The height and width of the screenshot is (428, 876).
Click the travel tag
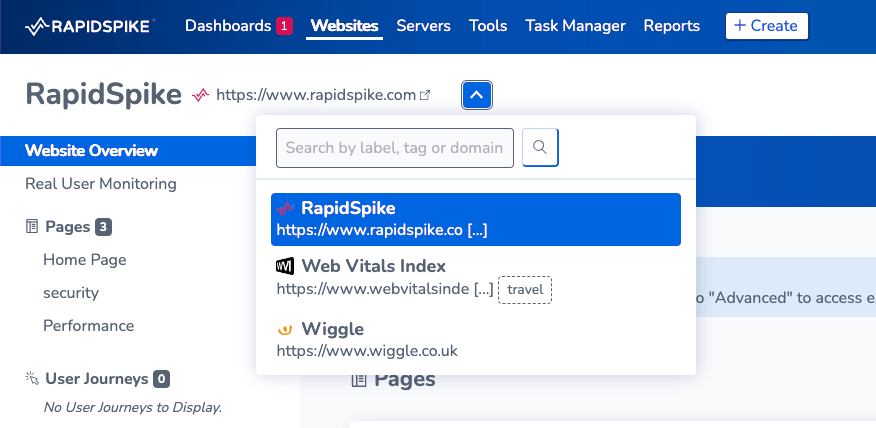pos(525,289)
